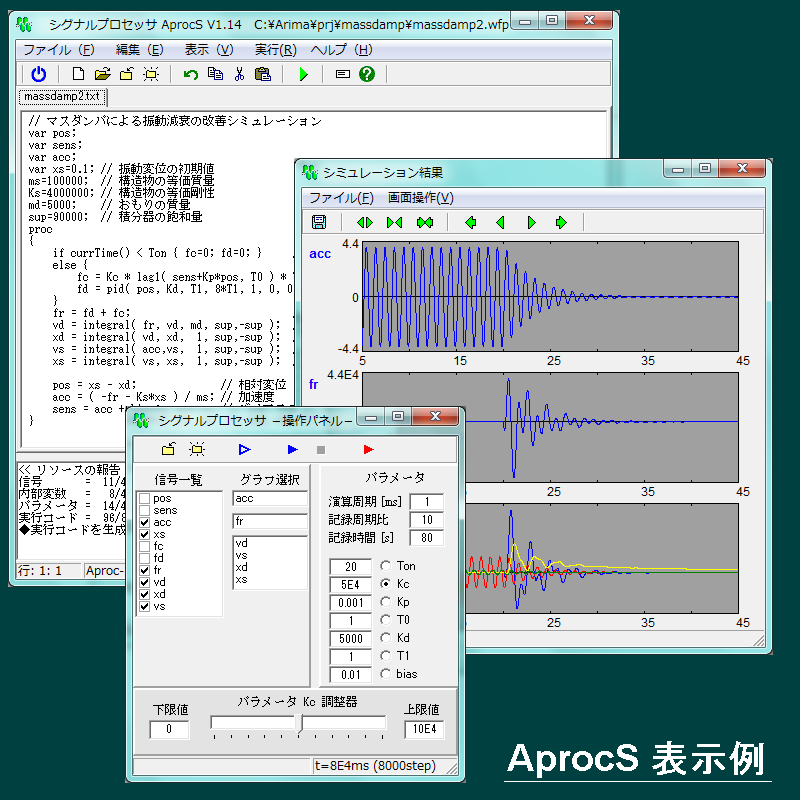Click the expand-outward green arrows icon in results toolbar
Image resolution: width=800 pixels, height=800 pixels.
365,222
